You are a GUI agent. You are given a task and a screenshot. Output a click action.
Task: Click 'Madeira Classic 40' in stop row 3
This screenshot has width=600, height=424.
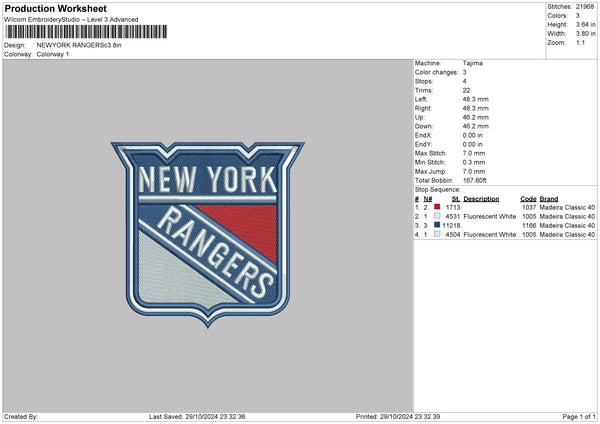pyautogui.click(x=567, y=225)
